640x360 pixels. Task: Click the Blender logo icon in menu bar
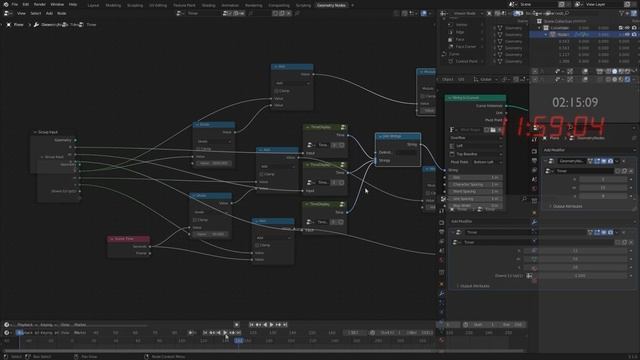pos(6,4)
